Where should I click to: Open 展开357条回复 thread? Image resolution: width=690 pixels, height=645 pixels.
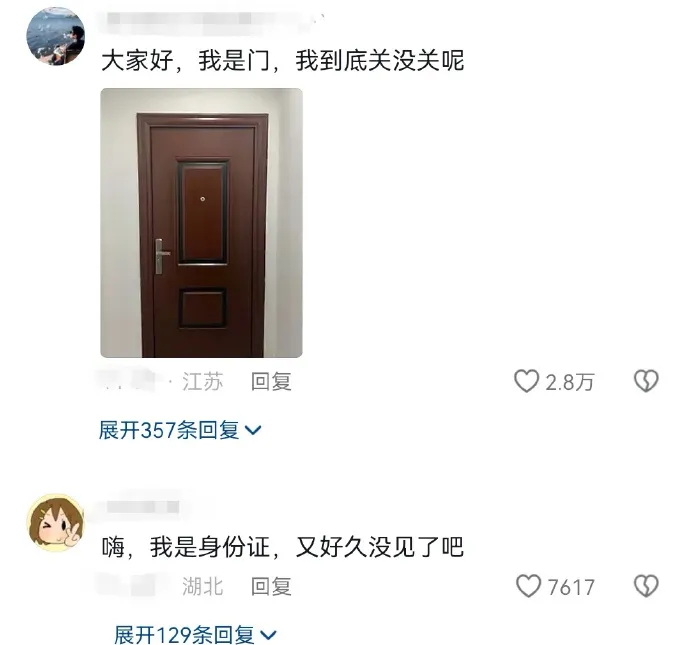[180, 430]
